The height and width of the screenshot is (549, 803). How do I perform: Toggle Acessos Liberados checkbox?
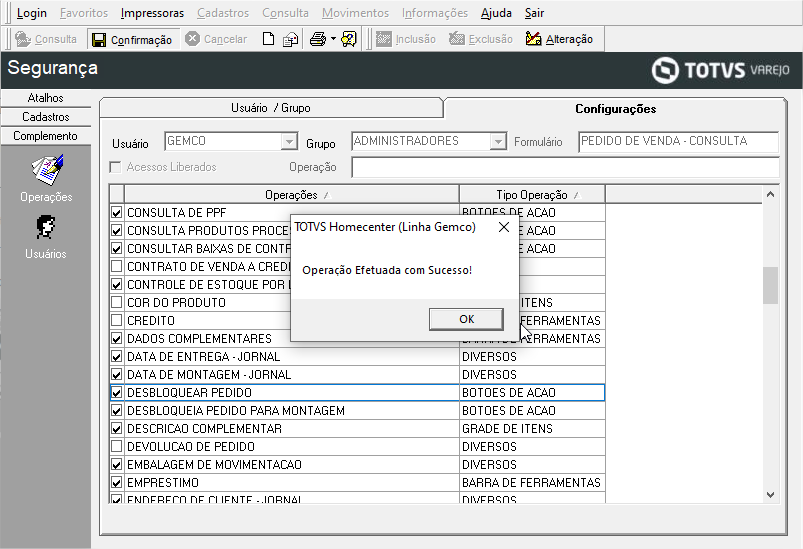(116, 167)
